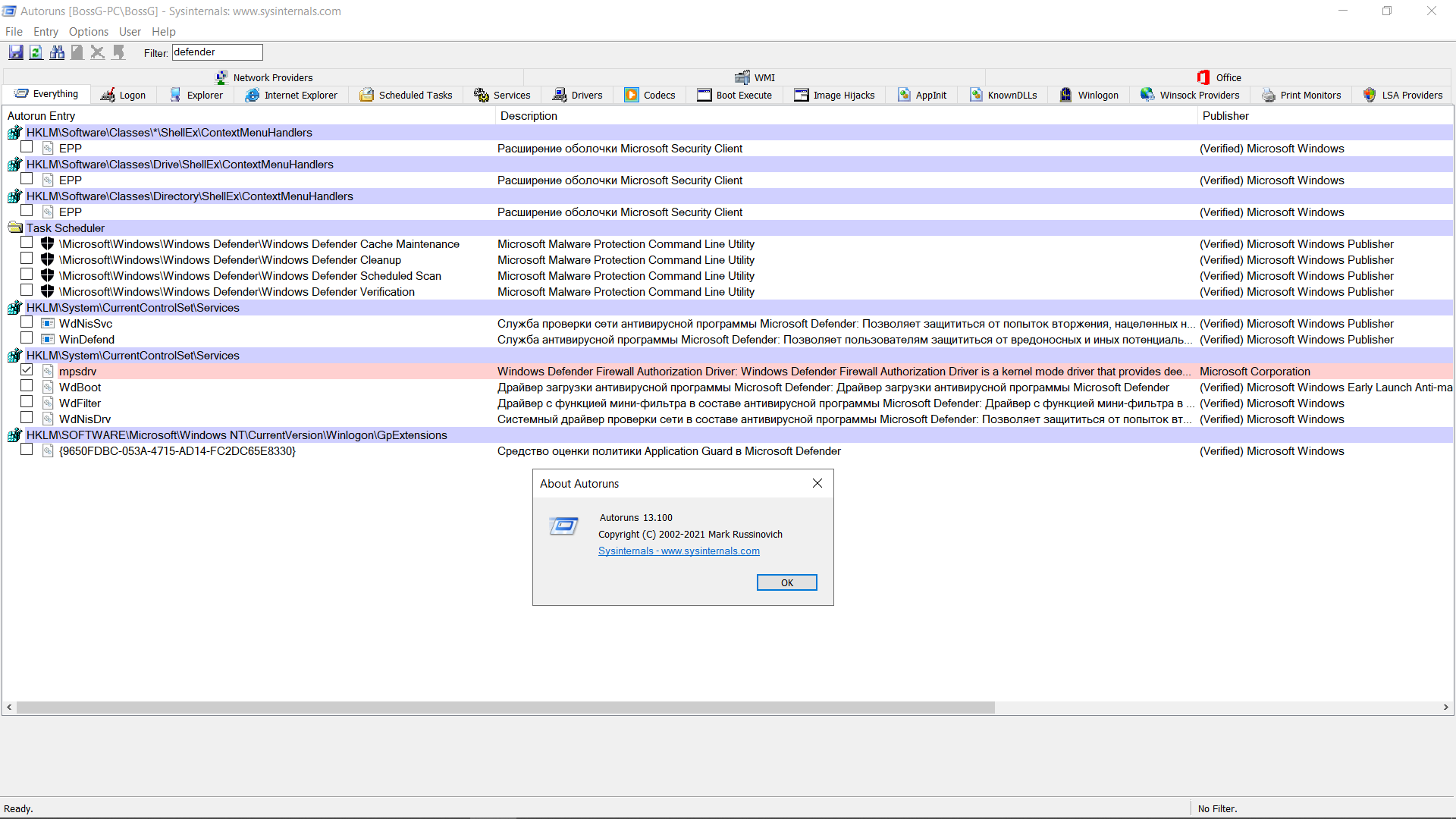Switch to the Services tab

[x=502, y=95]
